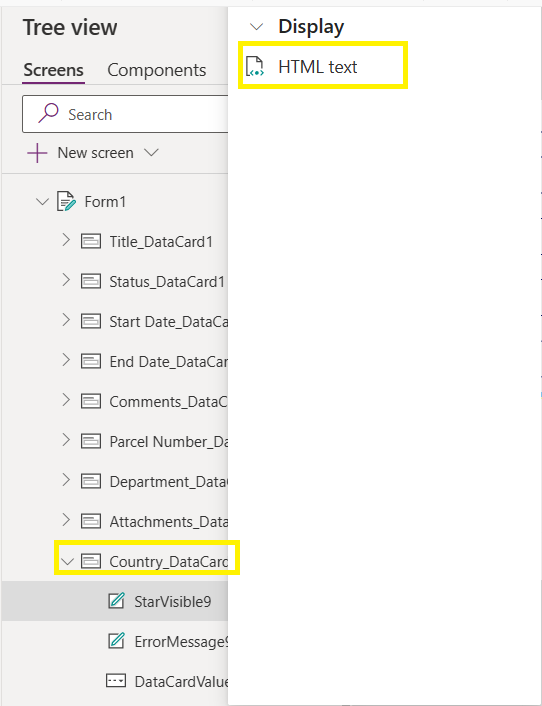Click the Title_DataCard1 card icon
Viewport: 542px width, 706px height.
click(91, 241)
